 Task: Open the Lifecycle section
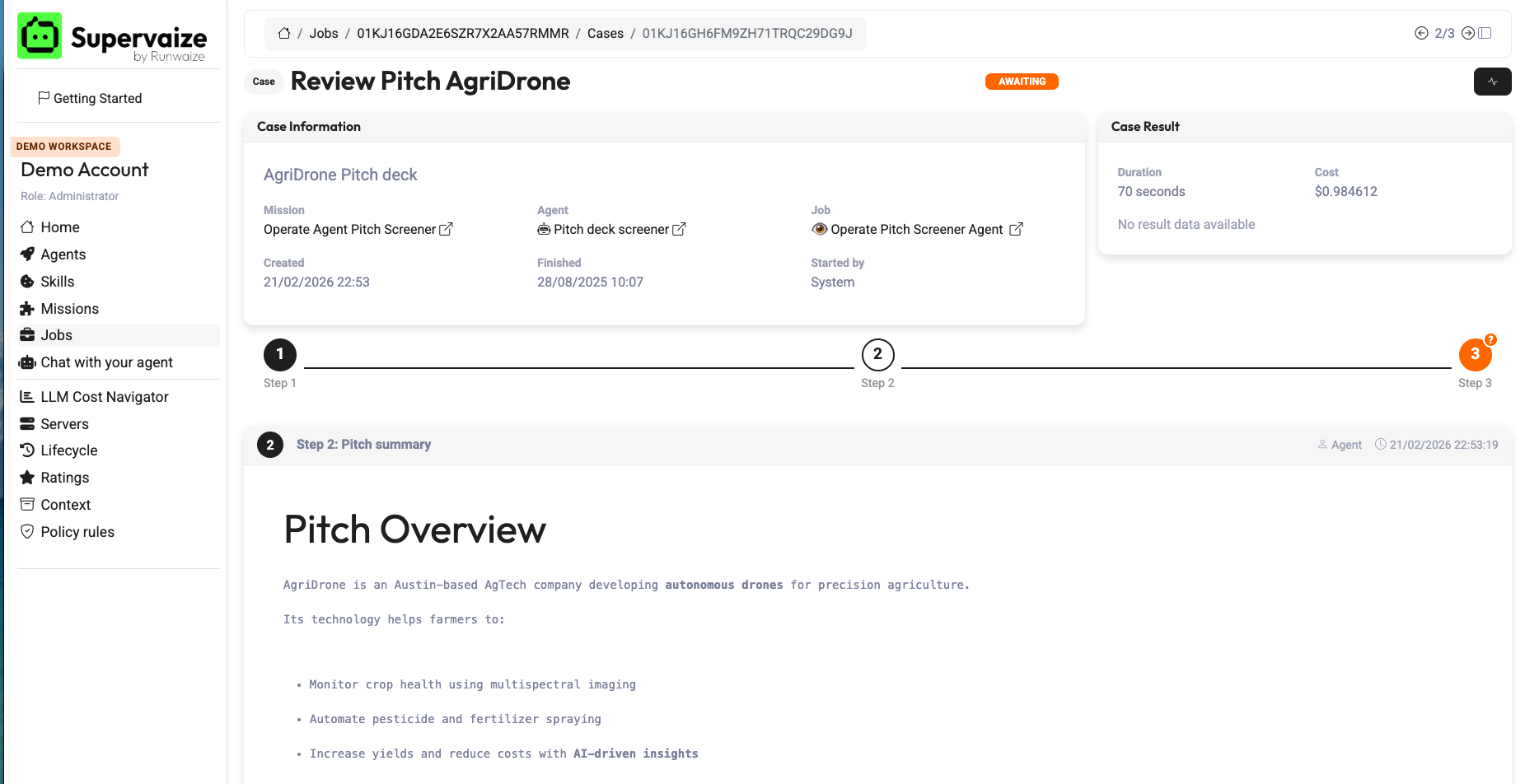(68, 450)
